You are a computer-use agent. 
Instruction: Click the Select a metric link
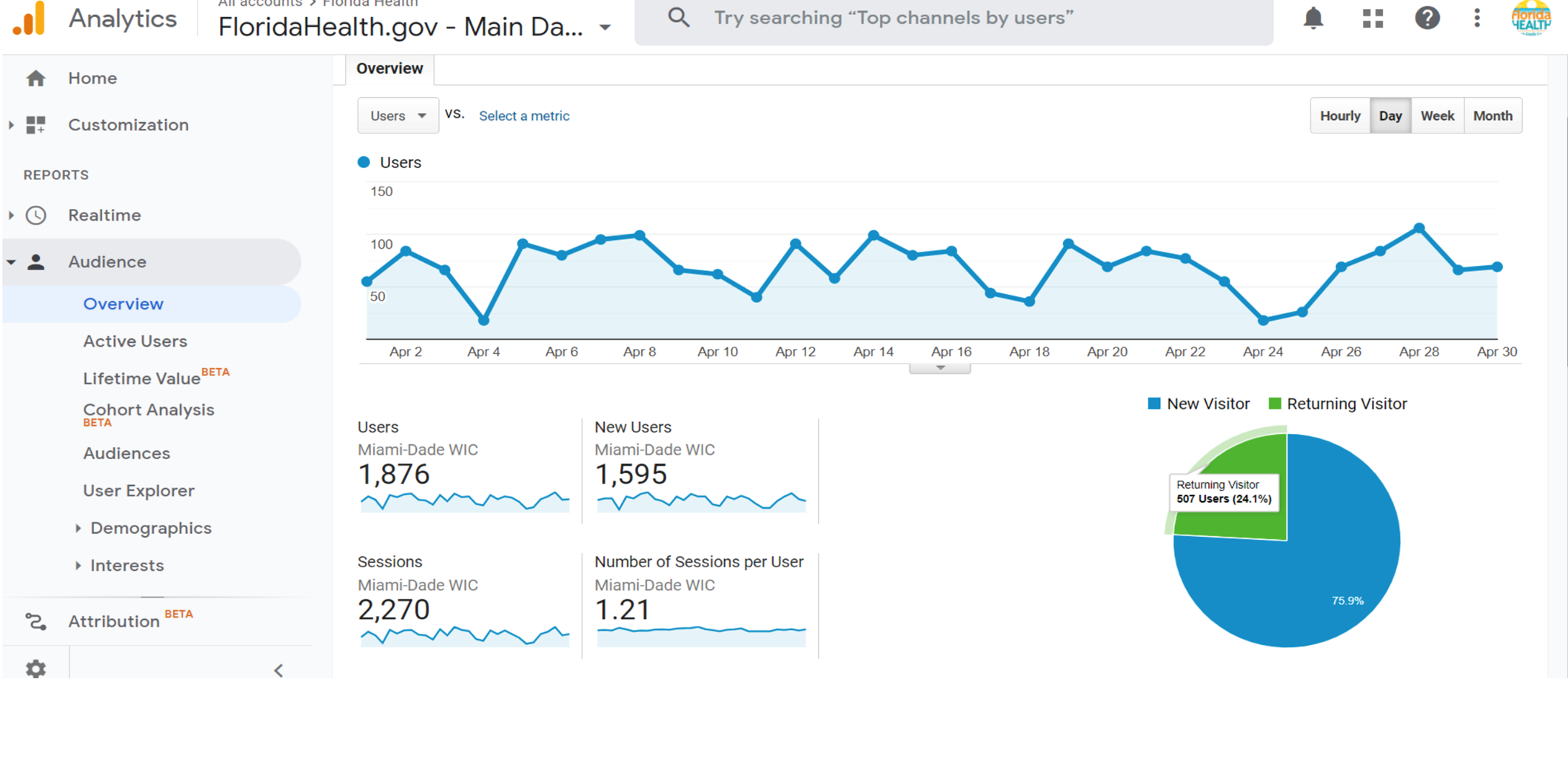[x=524, y=116]
